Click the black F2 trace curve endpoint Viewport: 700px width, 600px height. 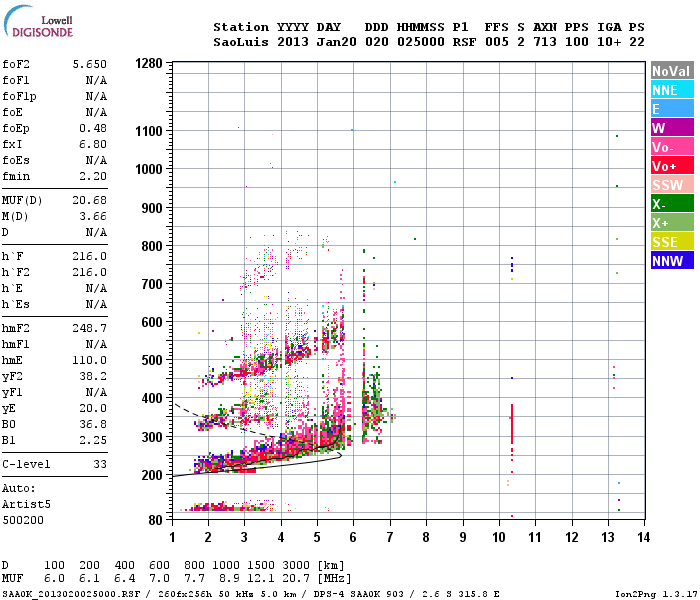tap(340, 455)
